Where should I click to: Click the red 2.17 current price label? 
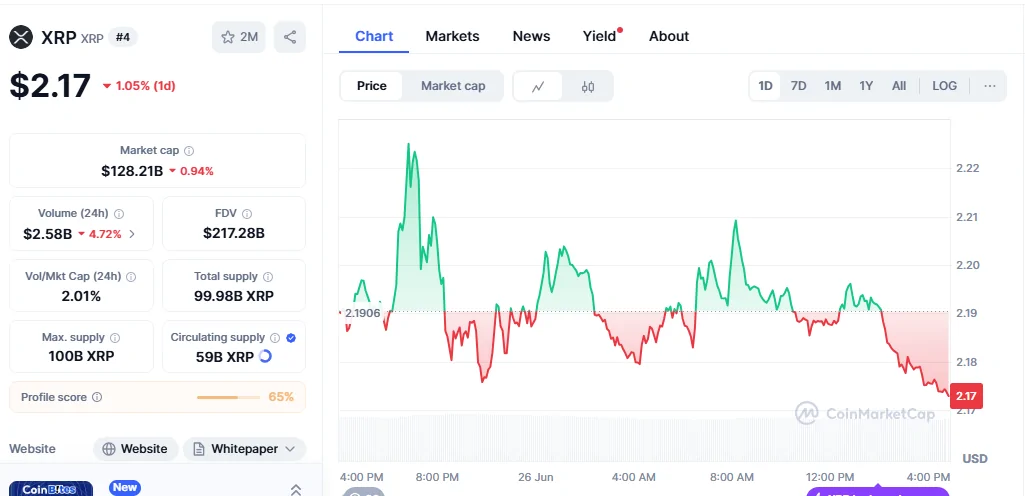click(966, 396)
